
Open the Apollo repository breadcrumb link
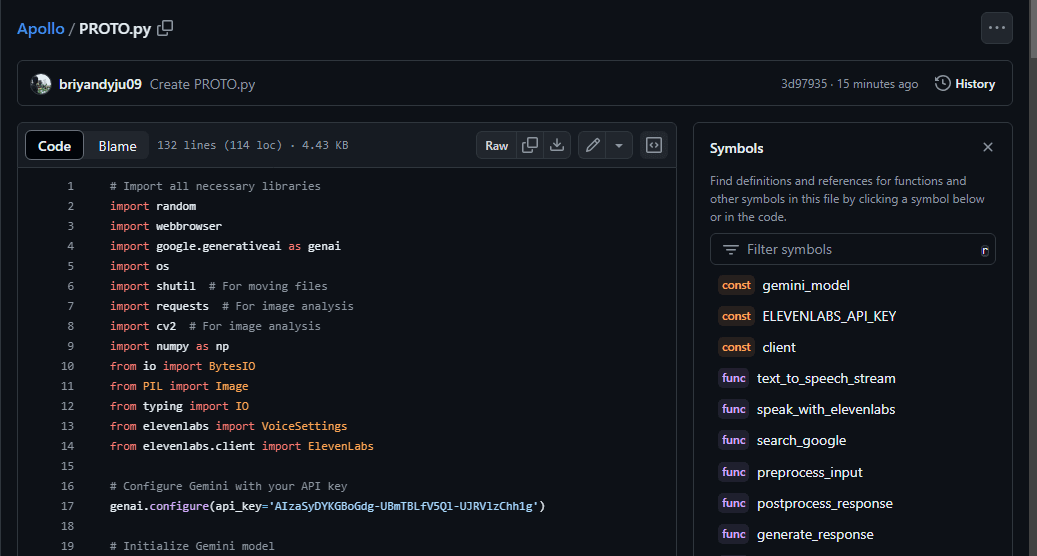[x=40, y=28]
